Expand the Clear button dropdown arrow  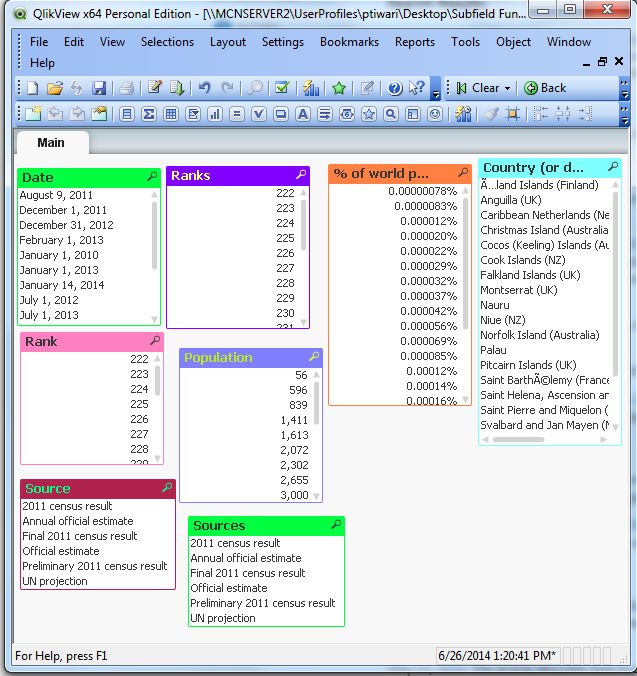(x=507, y=88)
